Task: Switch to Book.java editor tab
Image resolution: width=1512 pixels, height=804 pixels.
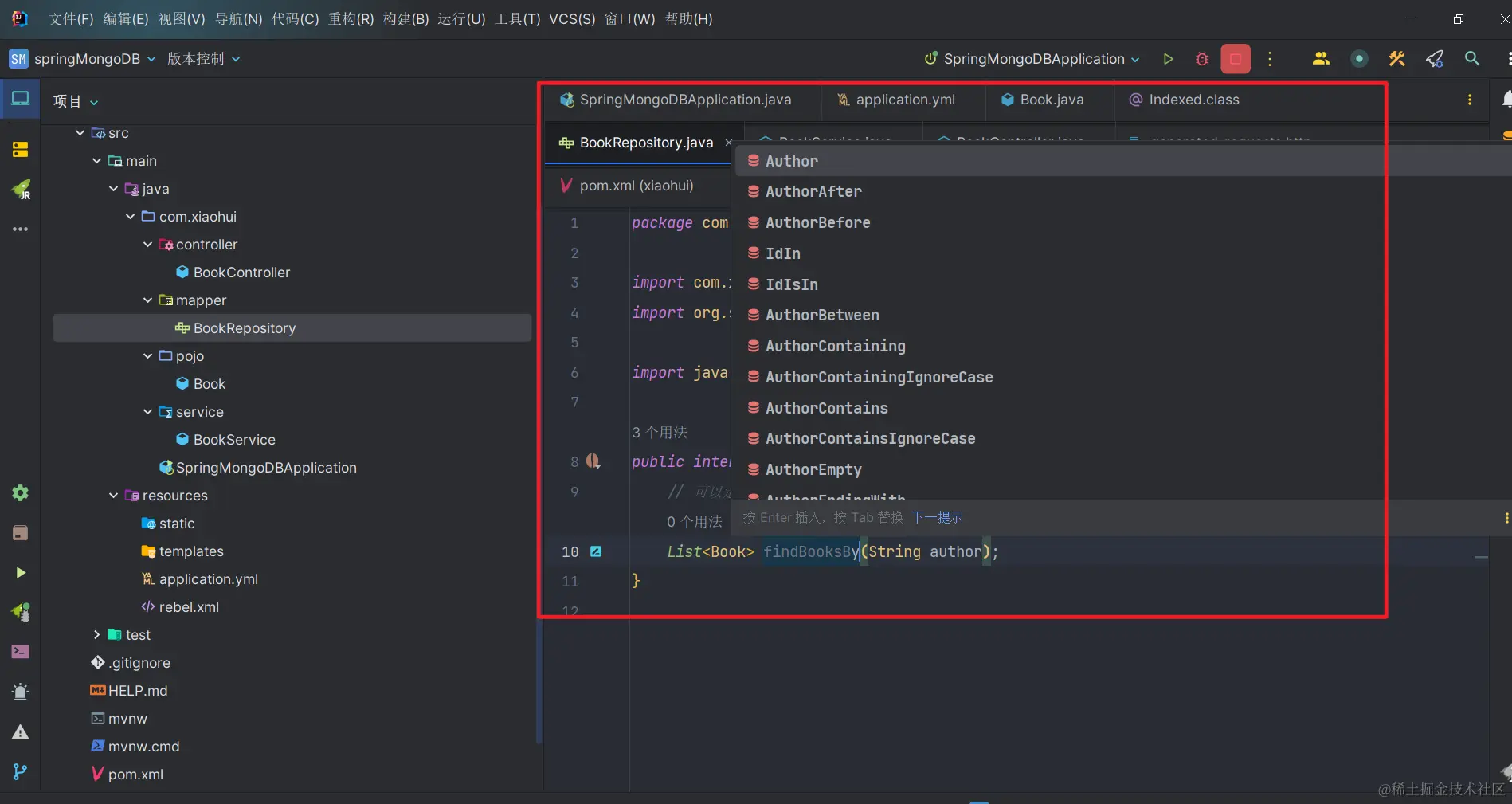Action: [1042, 100]
